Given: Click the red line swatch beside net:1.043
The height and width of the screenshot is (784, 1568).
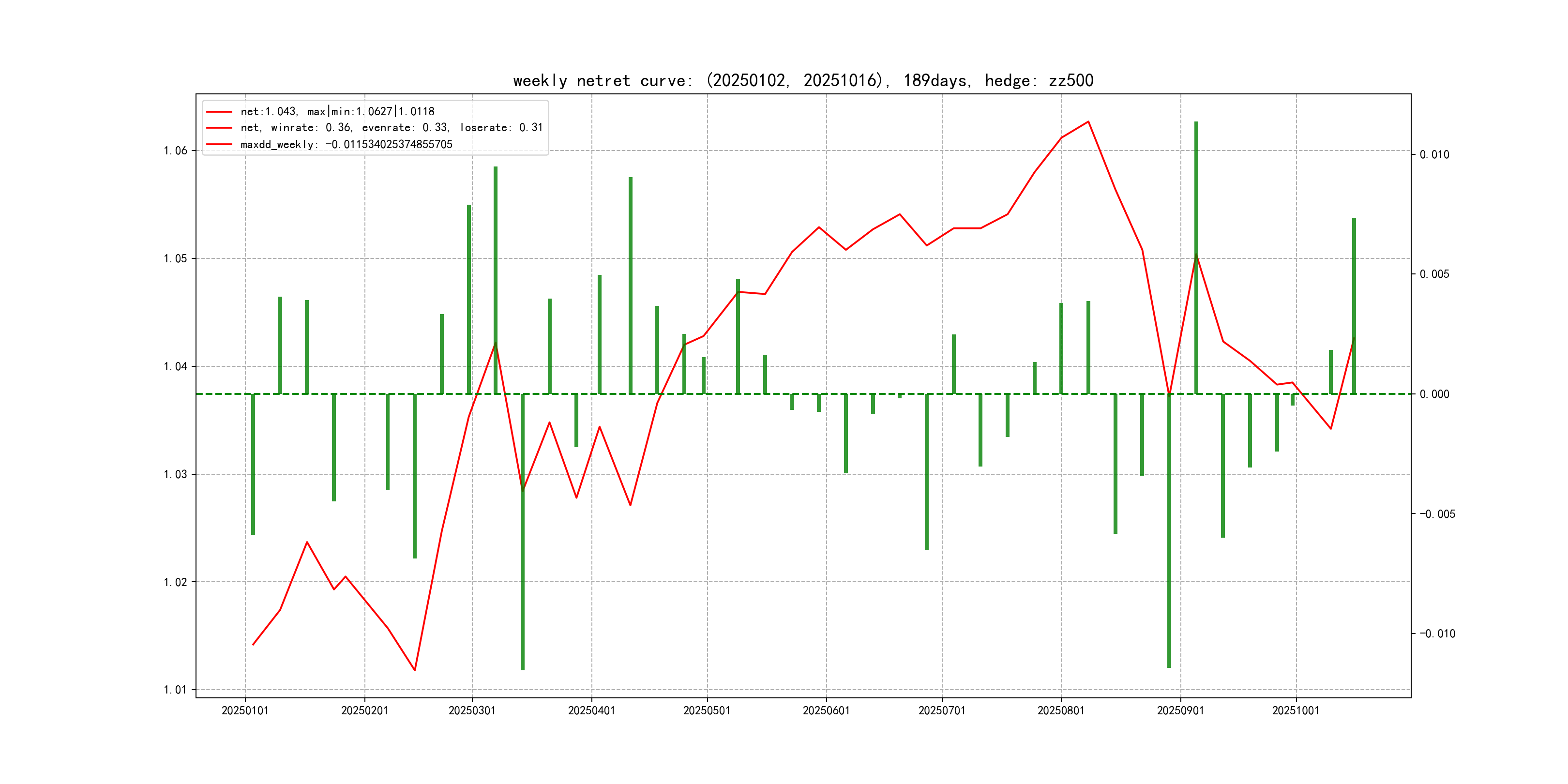Looking at the screenshot, I should pyautogui.click(x=219, y=112).
